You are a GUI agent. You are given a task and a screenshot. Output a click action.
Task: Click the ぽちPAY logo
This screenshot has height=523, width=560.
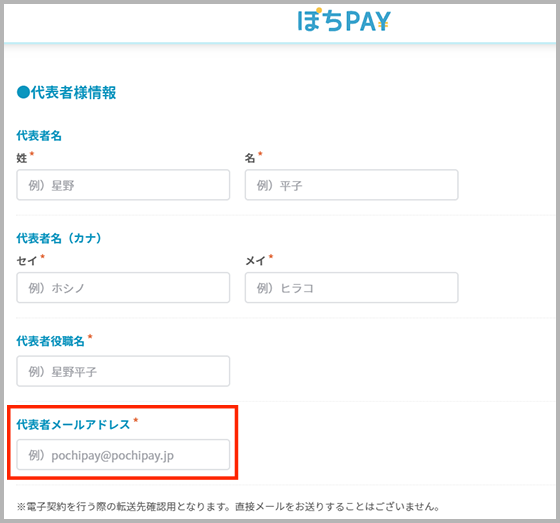click(x=344, y=20)
